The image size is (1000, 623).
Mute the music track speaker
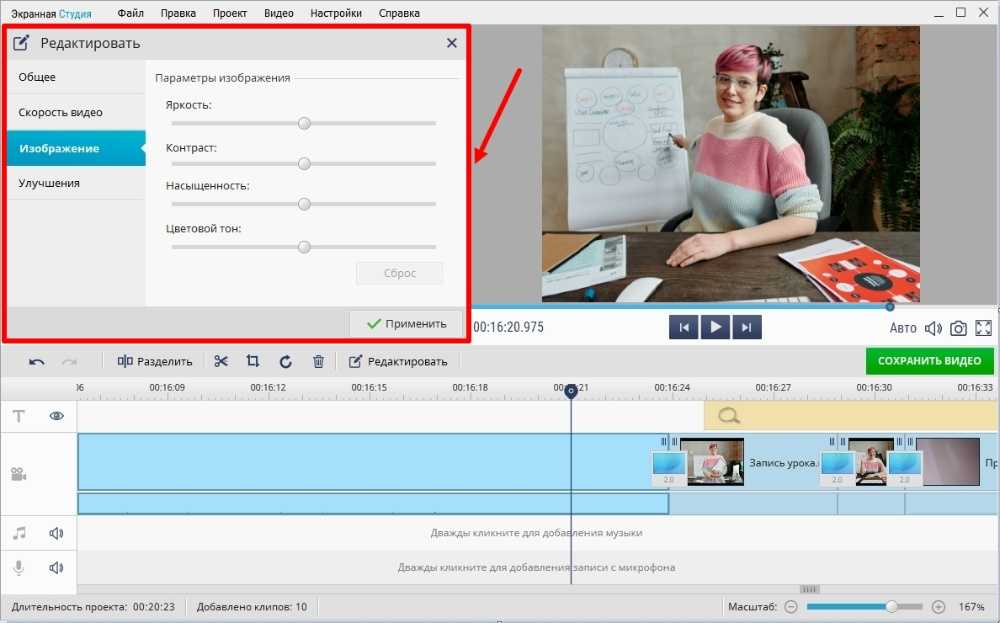(56, 533)
